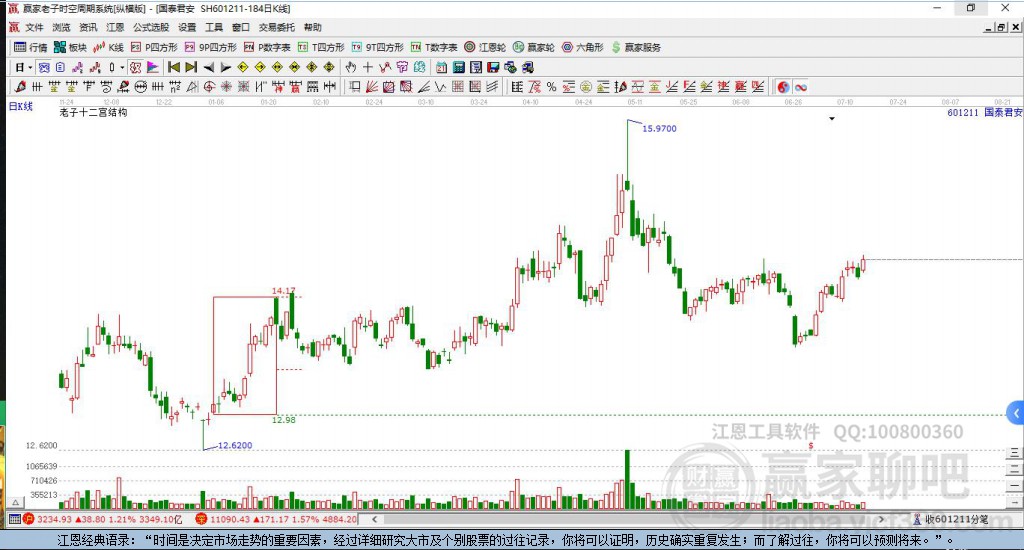The image size is (1024, 550).
Task: Jump to first bar icon
Action: pos(174,67)
